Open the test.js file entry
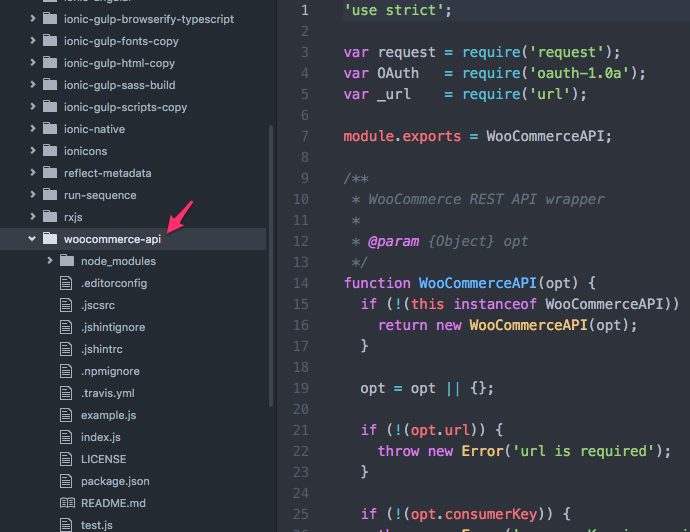 (x=97, y=525)
